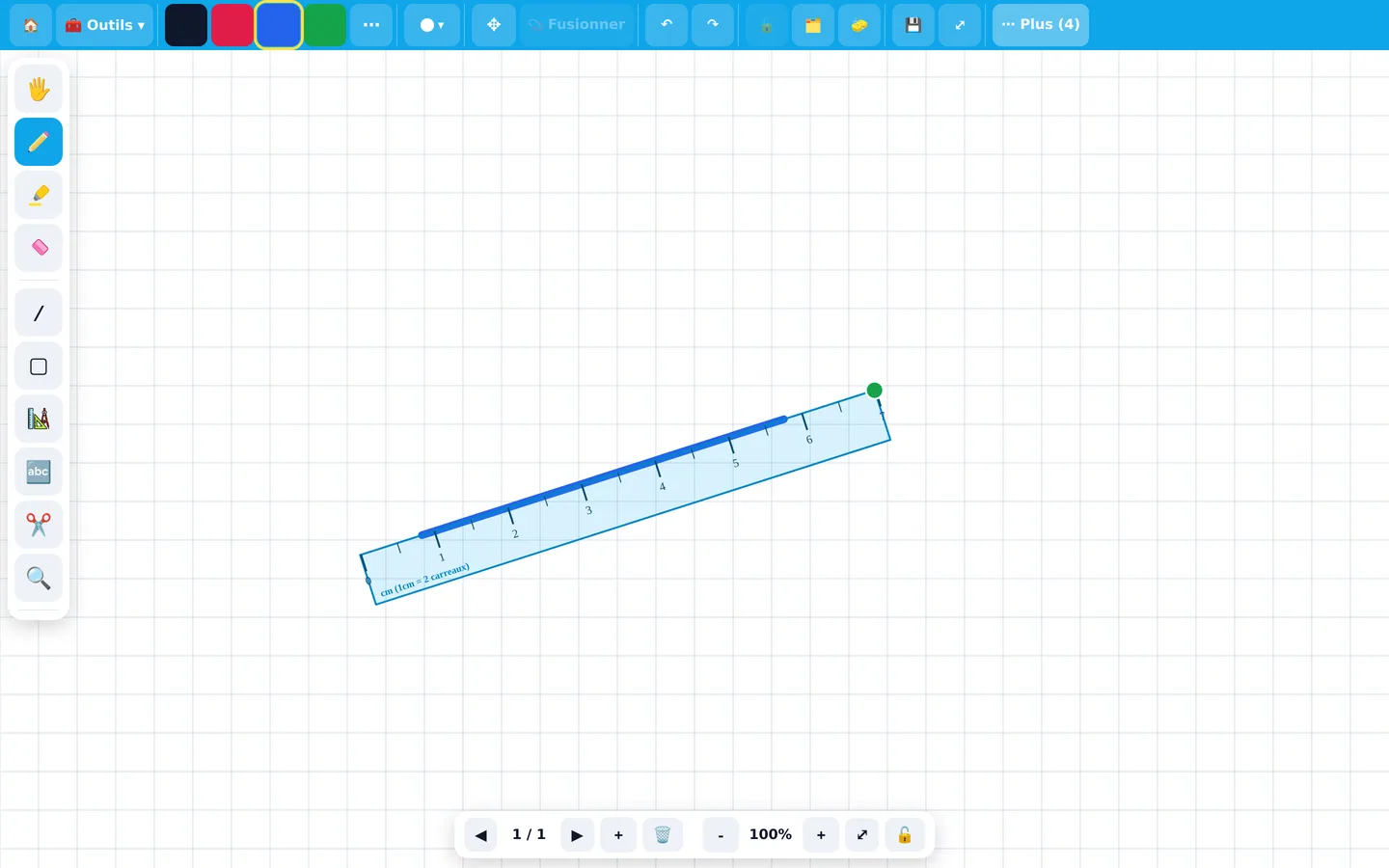Image resolution: width=1389 pixels, height=868 pixels.
Task: Zoom out with the minus button
Action: pos(721,835)
